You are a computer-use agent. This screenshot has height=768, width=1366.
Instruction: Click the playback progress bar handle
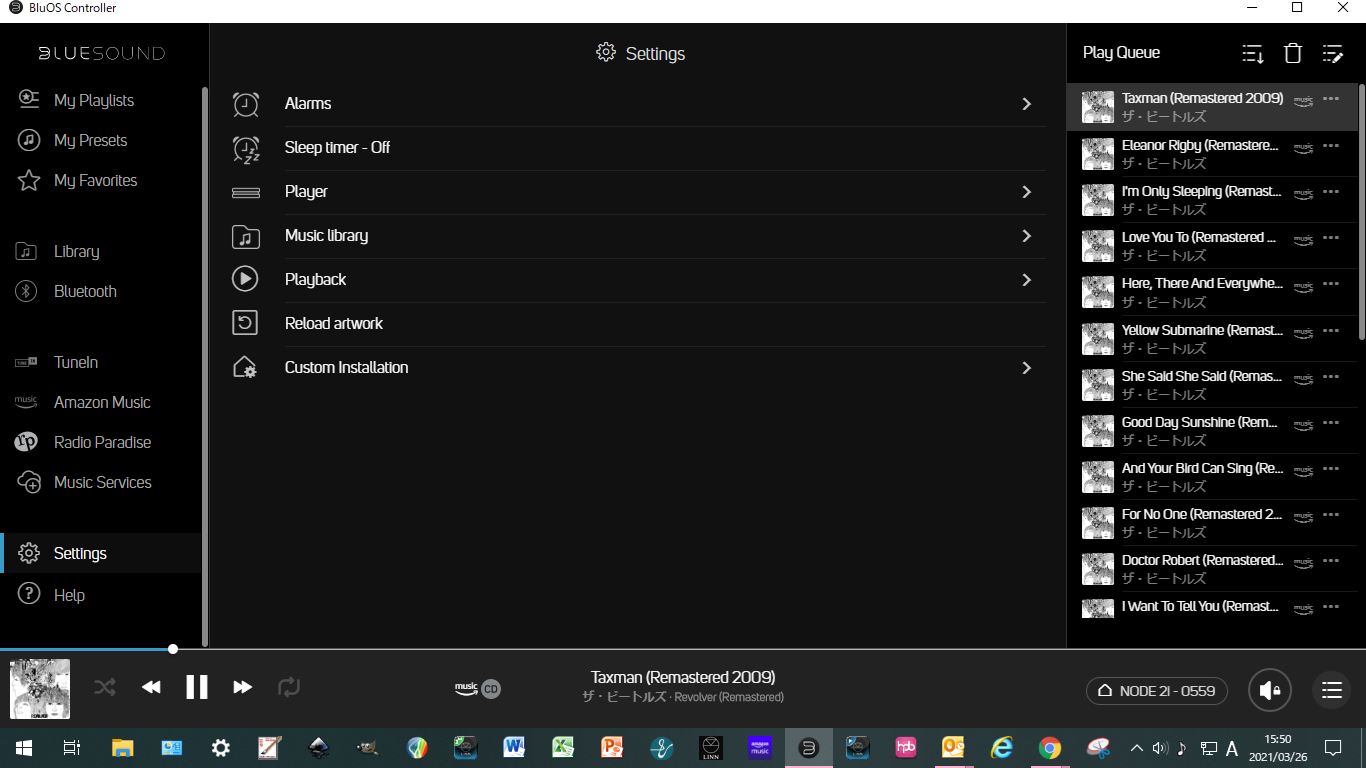click(x=173, y=649)
